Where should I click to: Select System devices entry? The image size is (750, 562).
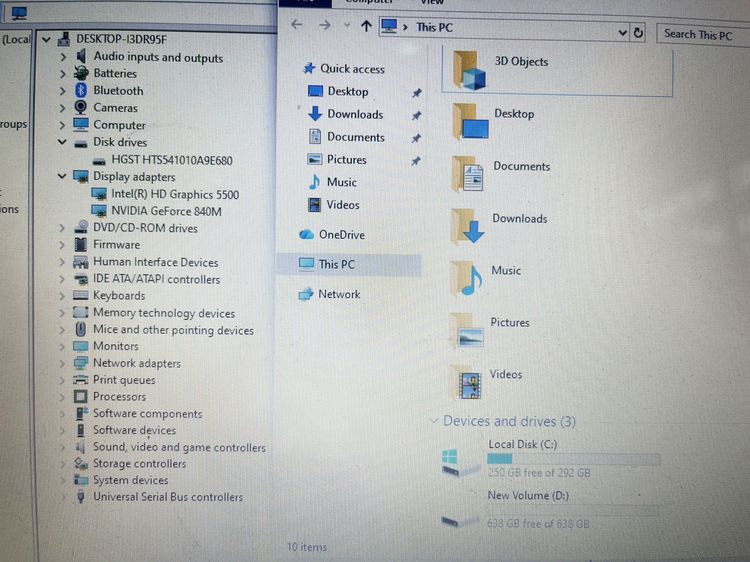(x=131, y=480)
